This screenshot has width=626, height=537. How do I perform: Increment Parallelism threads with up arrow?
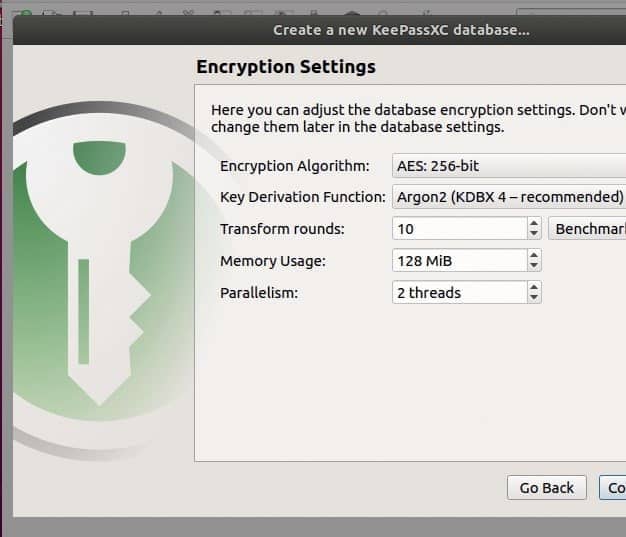534,287
